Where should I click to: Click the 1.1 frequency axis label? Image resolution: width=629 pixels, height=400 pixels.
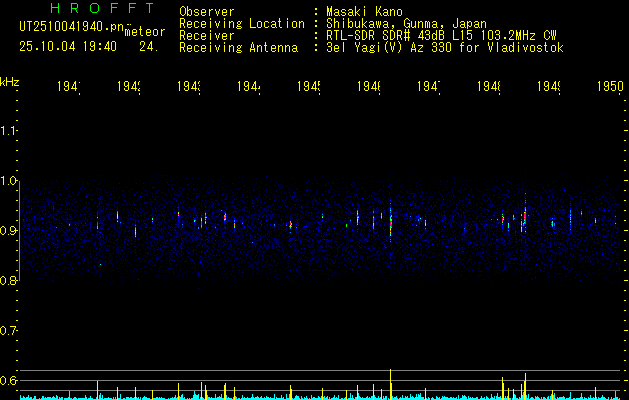pyautogui.click(x=9, y=130)
